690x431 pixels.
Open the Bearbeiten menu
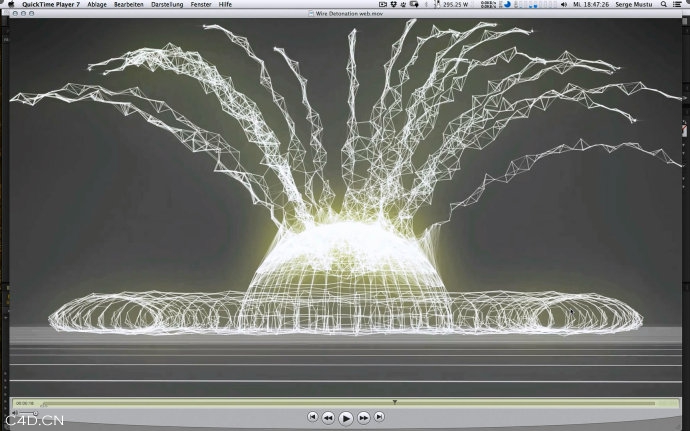click(x=128, y=4)
